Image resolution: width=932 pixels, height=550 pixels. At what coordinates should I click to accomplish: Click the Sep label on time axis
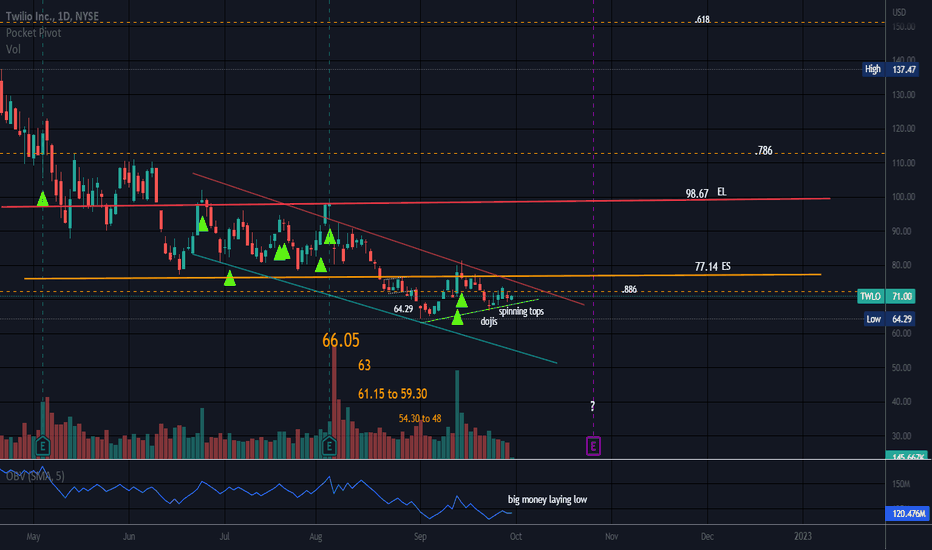(x=420, y=536)
